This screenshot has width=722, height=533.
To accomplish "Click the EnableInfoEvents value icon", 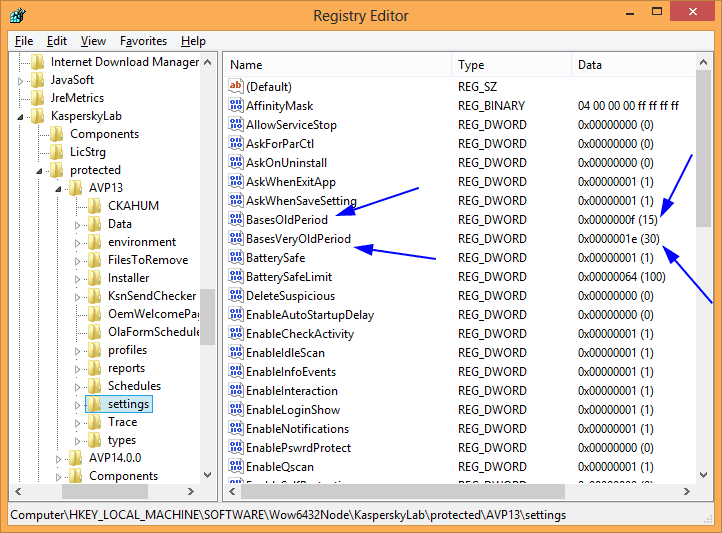I will pyautogui.click(x=236, y=371).
